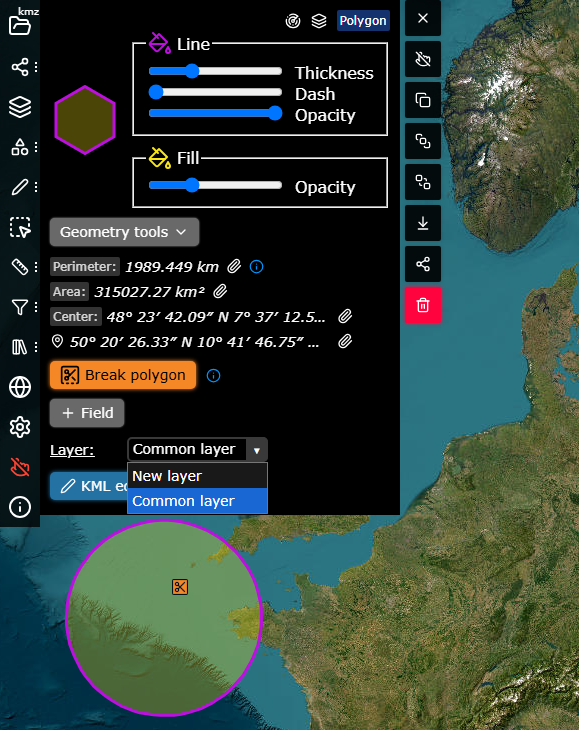Open the magenta Line color bucket
Image resolution: width=579 pixels, height=730 pixels.
click(x=159, y=43)
